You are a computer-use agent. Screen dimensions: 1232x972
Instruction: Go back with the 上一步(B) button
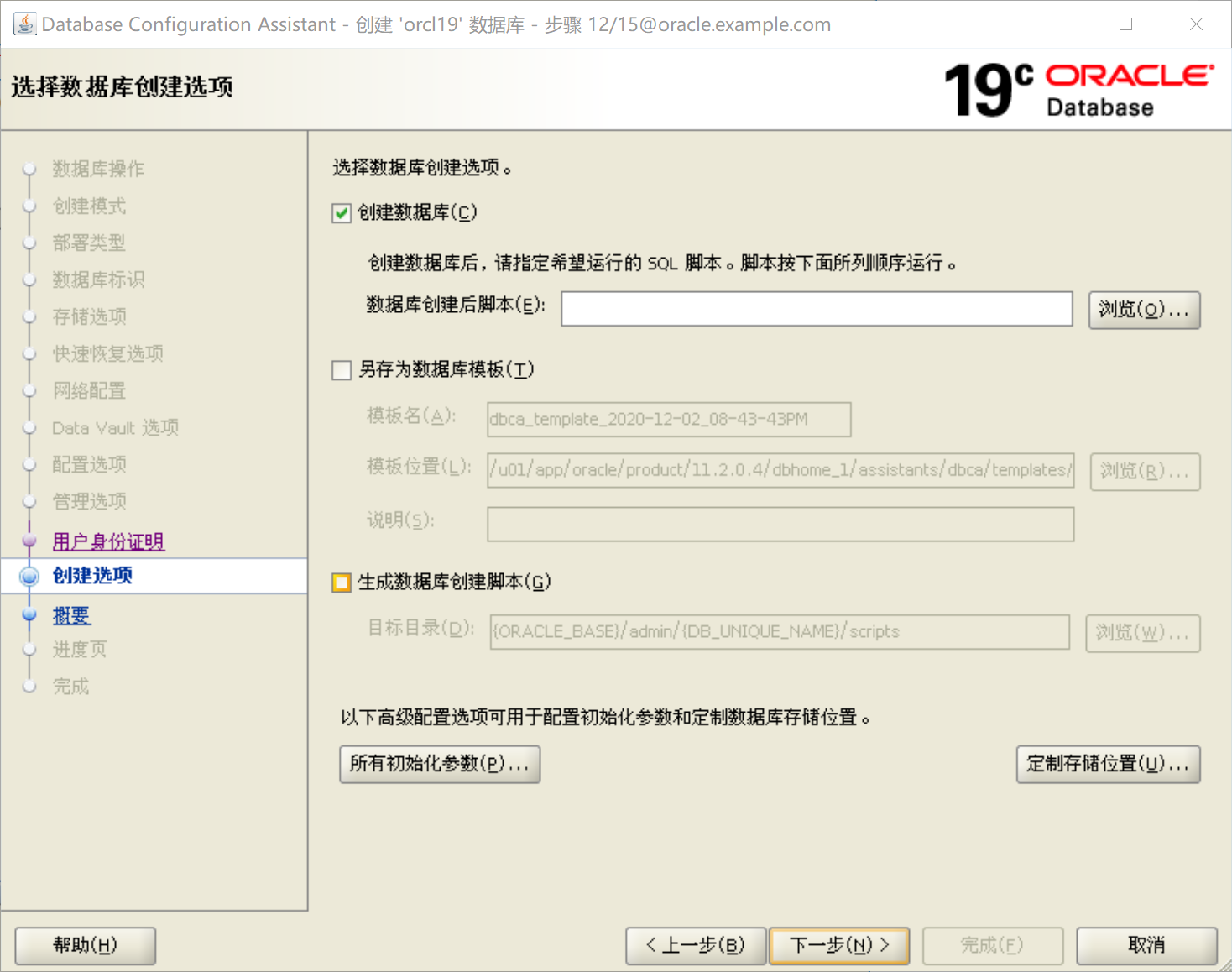click(696, 946)
